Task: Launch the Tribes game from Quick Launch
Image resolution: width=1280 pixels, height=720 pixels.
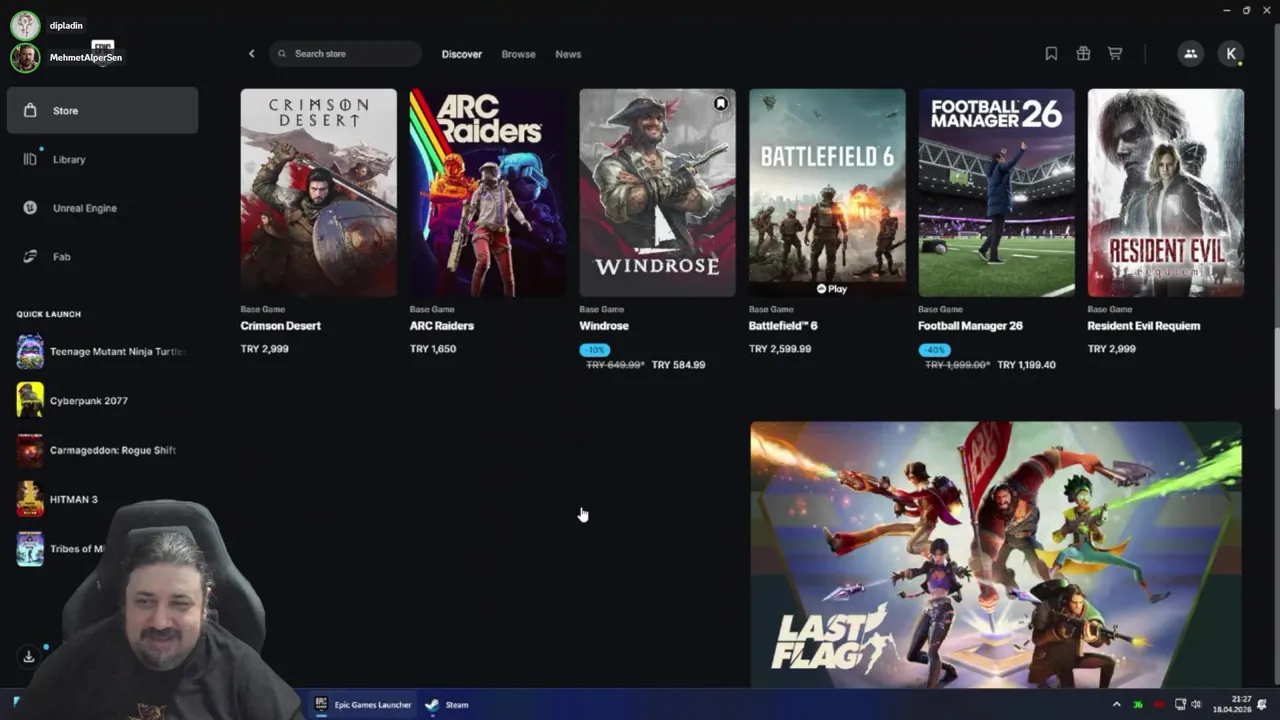Action: 60,549
